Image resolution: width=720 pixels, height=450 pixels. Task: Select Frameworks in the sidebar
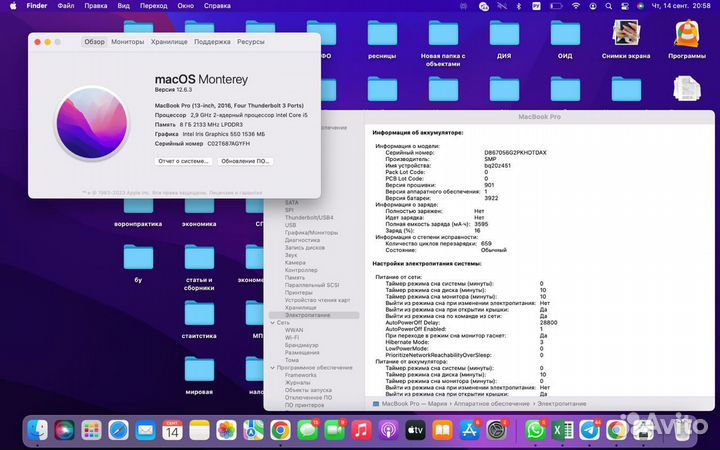tap(301, 375)
